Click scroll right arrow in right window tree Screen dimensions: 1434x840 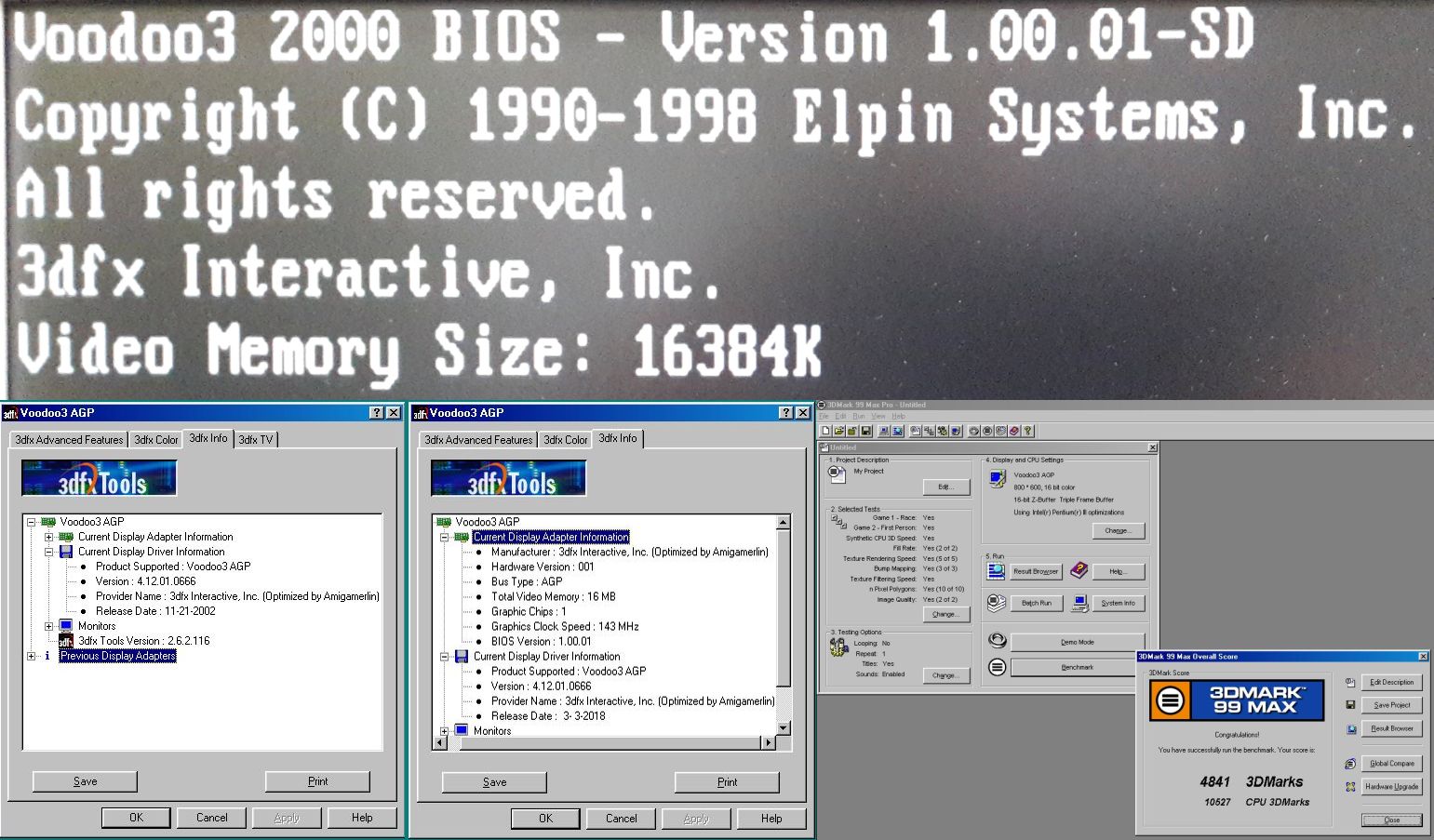point(768,742)
